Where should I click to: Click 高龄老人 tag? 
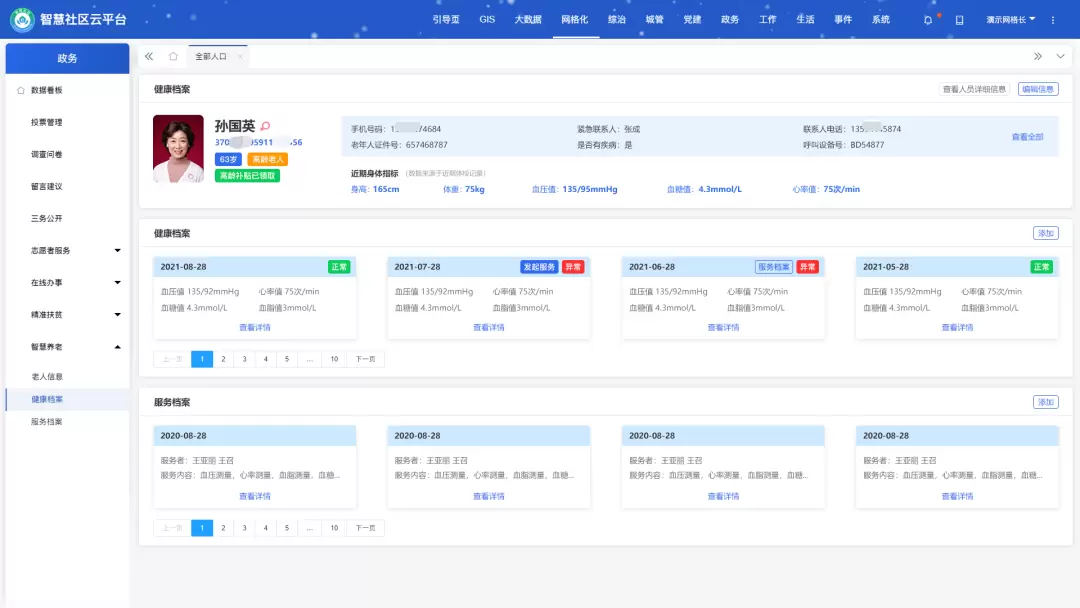pyautogui.click(x=267, y=159)
